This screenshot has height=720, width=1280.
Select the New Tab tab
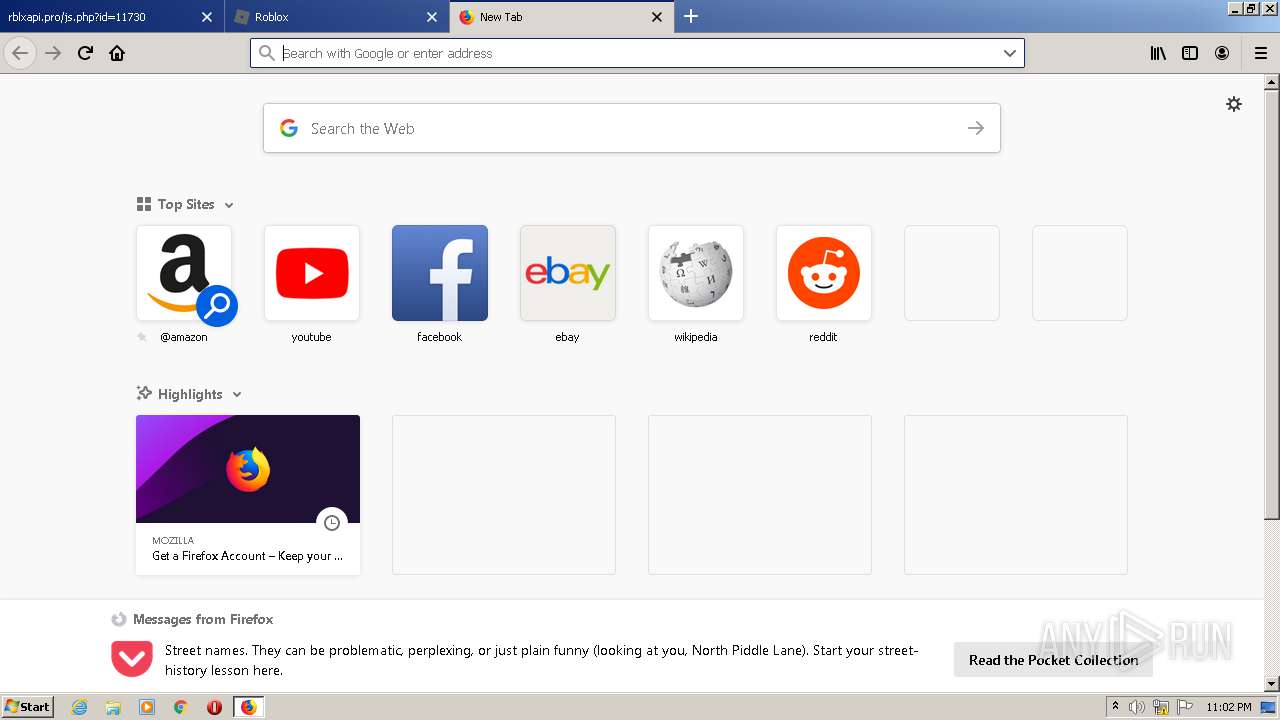pyautogui.click(x=562, y=16)
